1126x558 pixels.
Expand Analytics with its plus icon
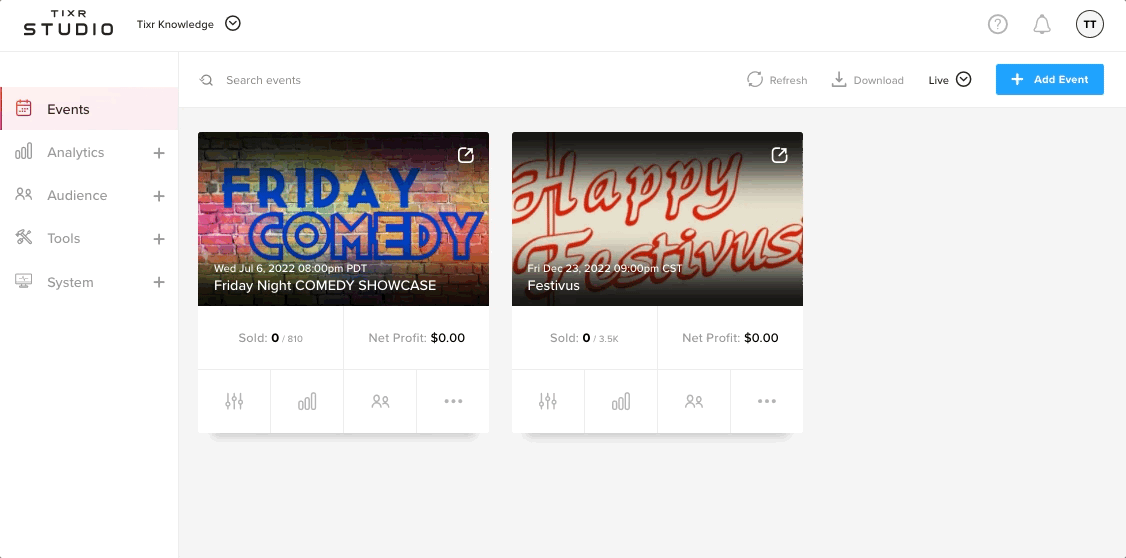[159, 153]
